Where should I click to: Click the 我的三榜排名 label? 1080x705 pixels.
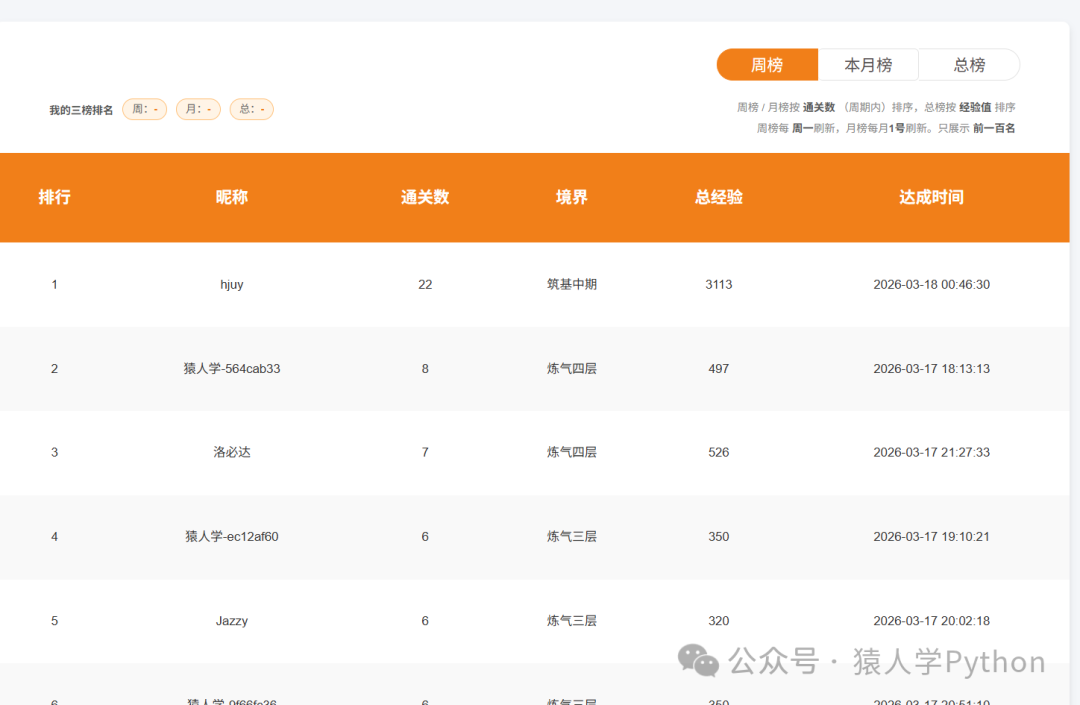point(81,110)
